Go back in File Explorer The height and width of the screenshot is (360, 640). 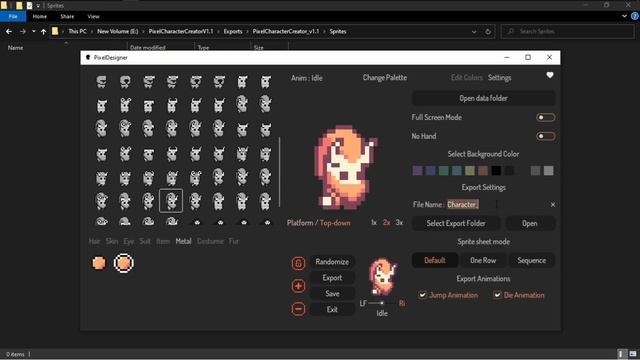click(x=9, y=31)
